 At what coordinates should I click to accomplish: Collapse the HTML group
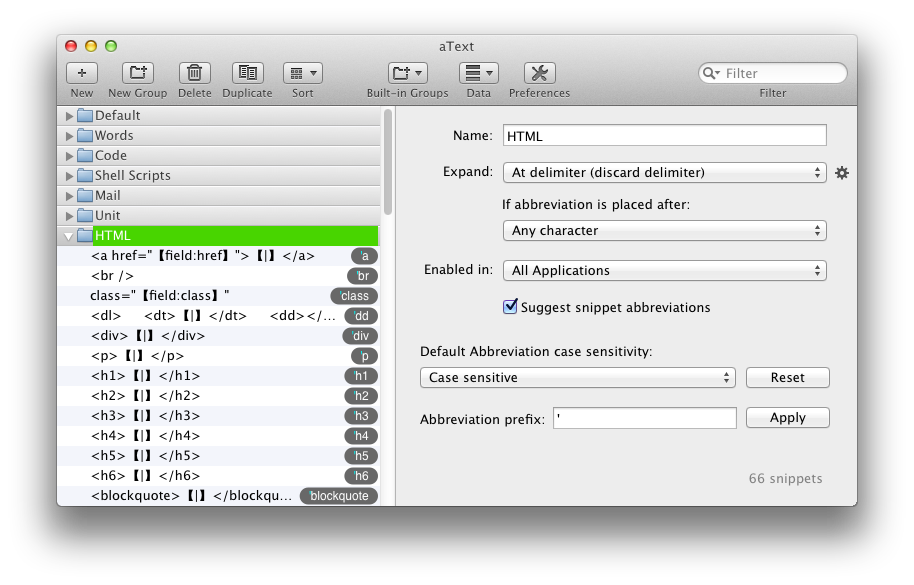pyautogui.click(x=69, y=236)
